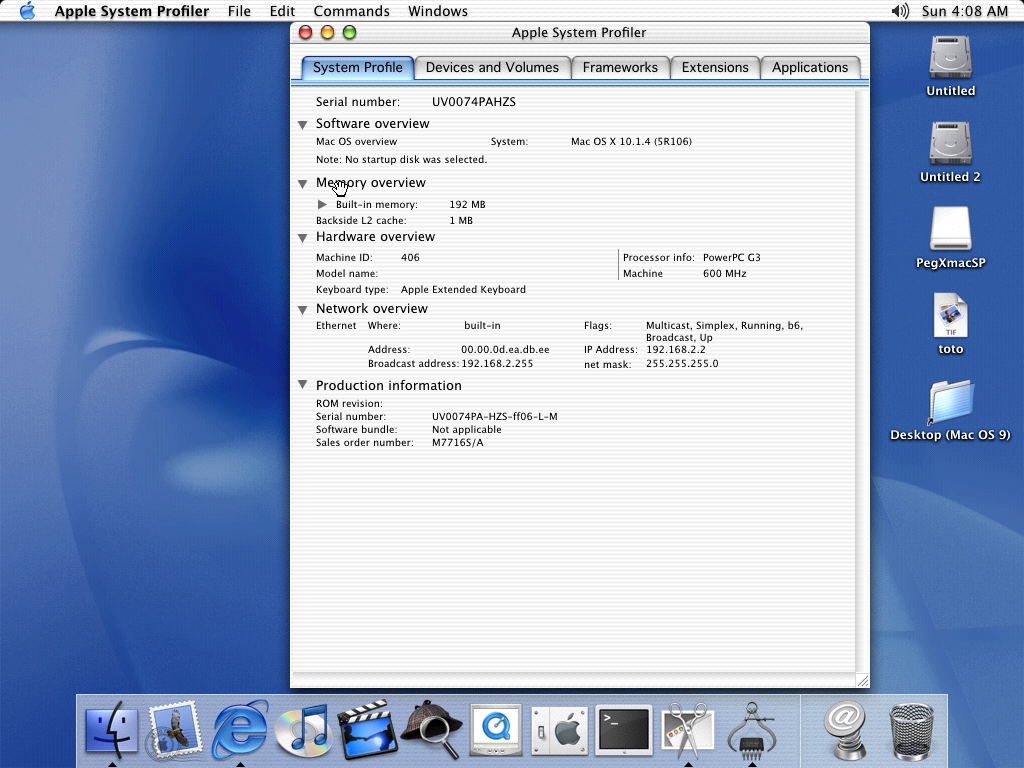Click the 192 MB built-in memory value
This screenshot has width=1024, height=768.
[x=468, y=204]
